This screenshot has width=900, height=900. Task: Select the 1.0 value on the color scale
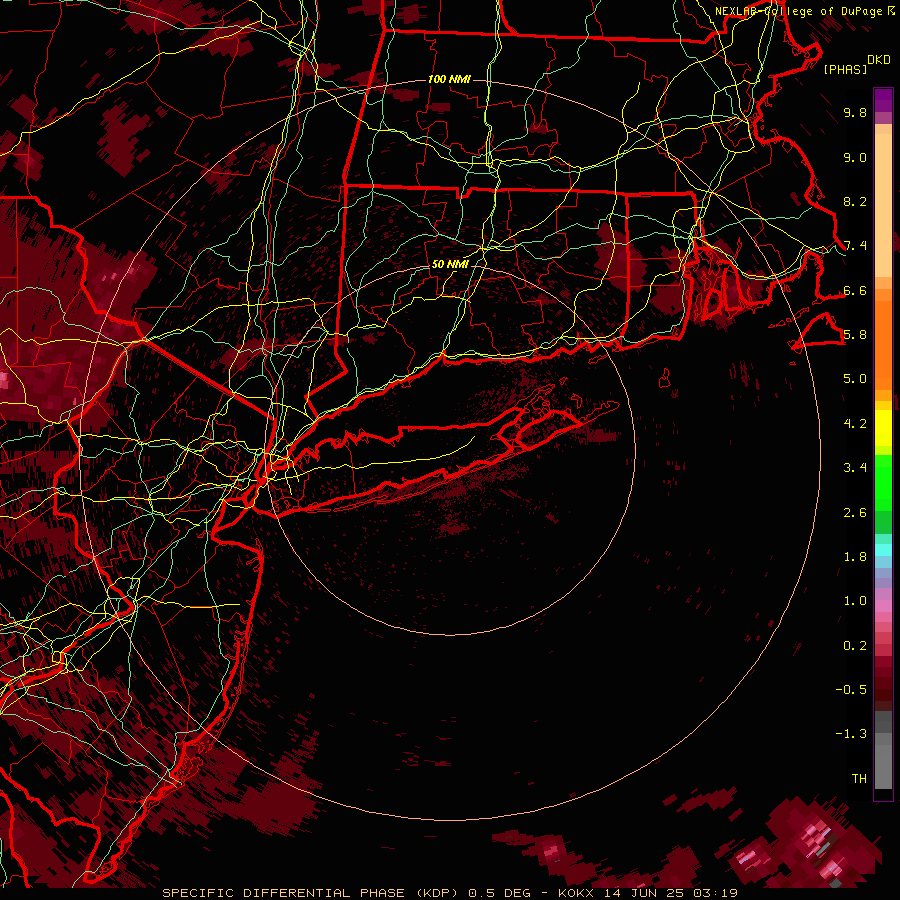coord(855,601)
